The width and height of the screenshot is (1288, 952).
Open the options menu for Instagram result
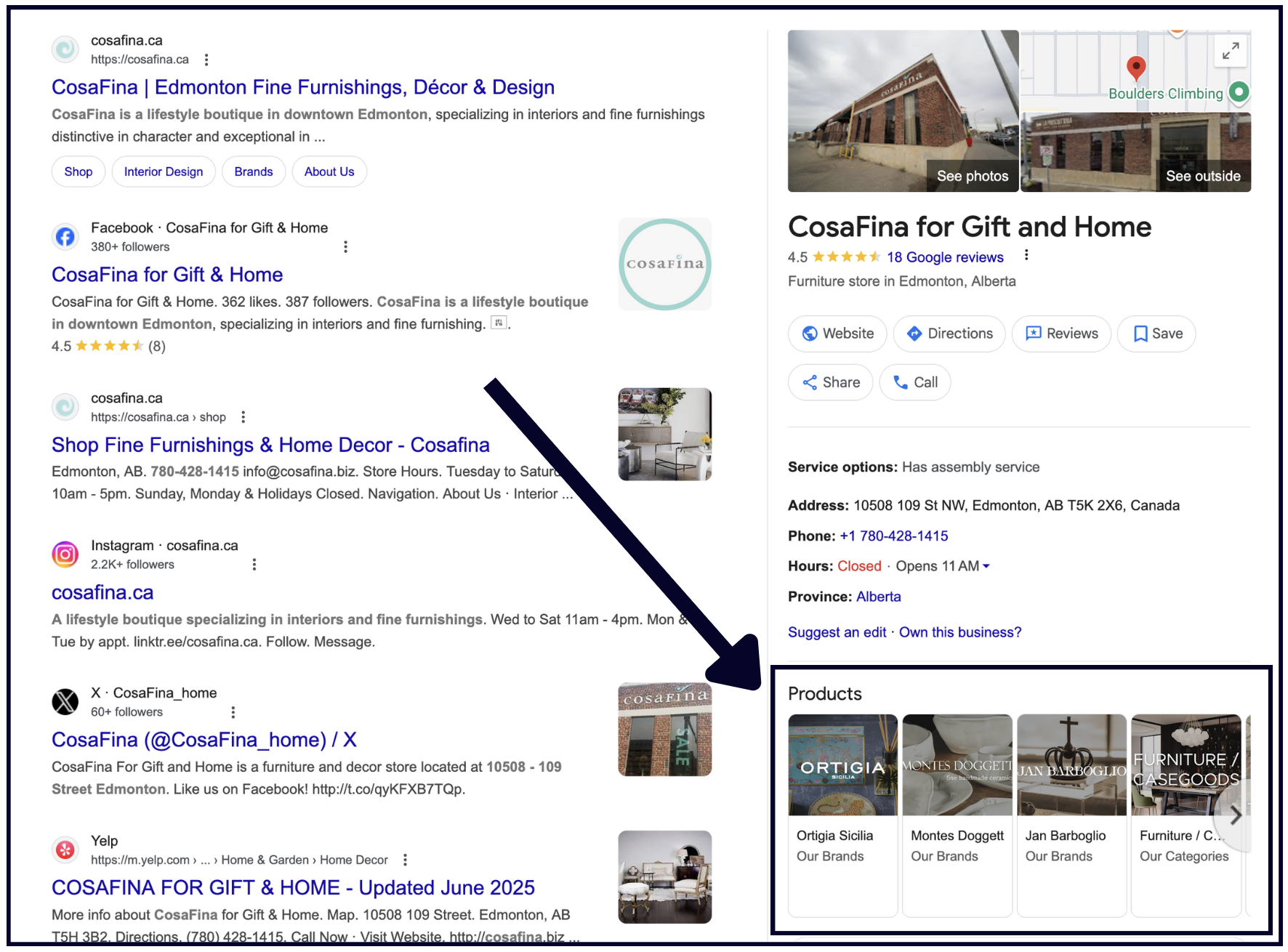pyautogui.click(x=254, y=565)
